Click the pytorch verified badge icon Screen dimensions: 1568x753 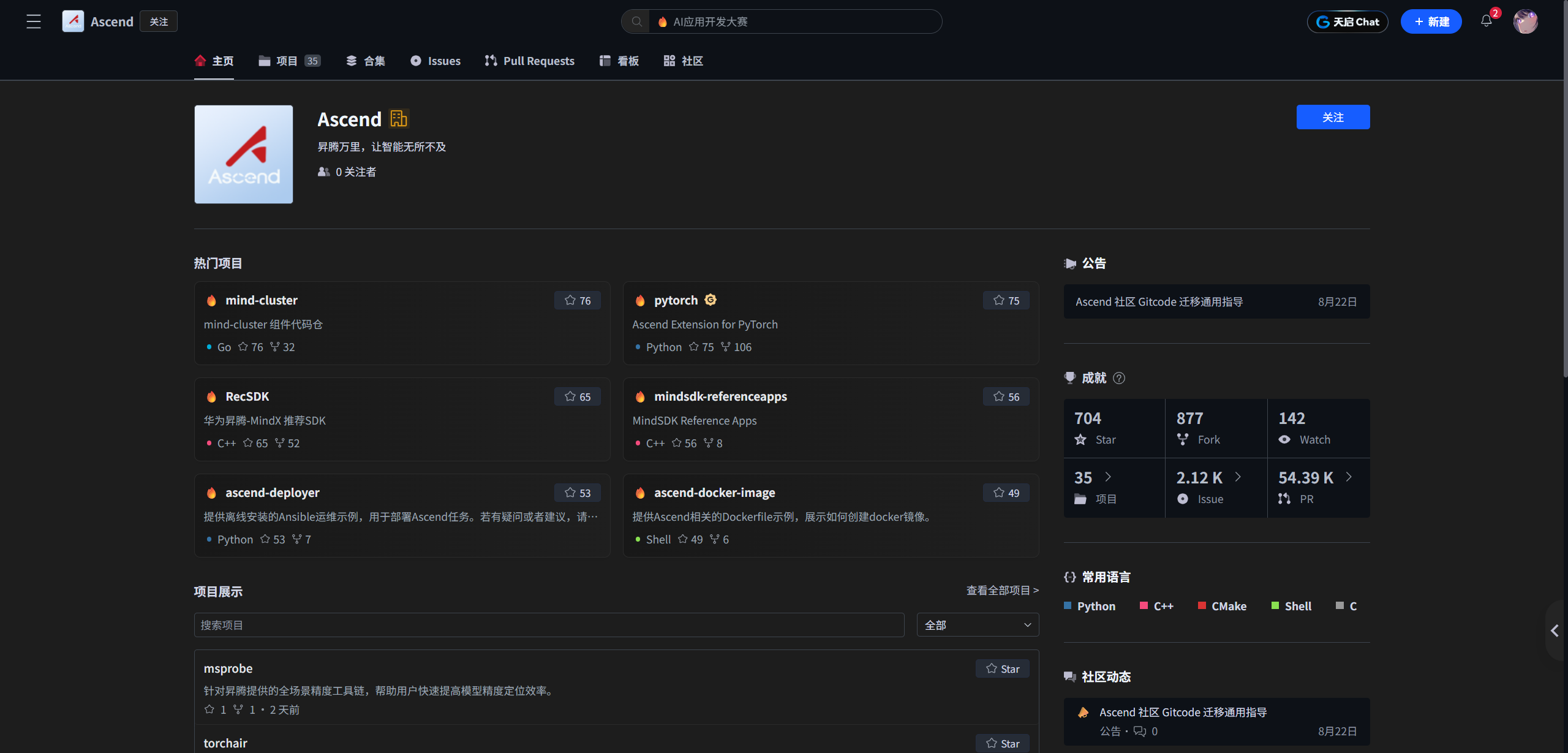coord(710,300)
